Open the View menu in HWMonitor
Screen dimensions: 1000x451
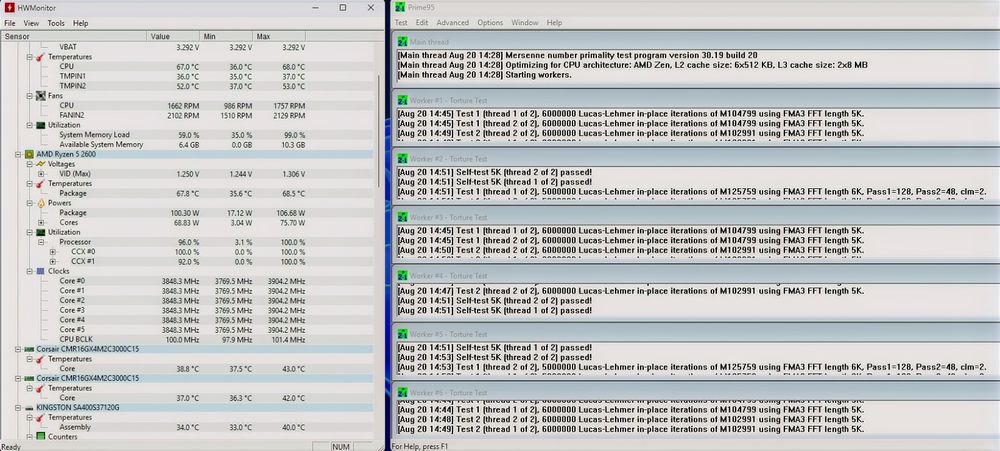tap(31, 23)
